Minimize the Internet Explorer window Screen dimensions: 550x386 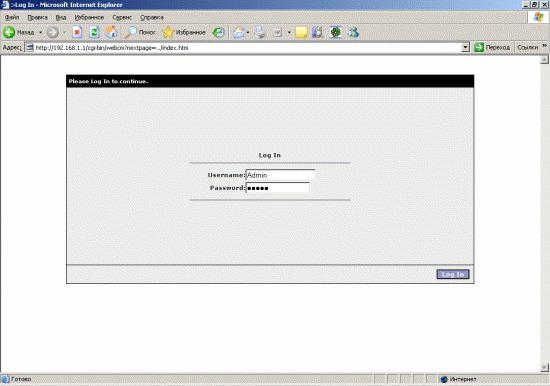[525, 5]
